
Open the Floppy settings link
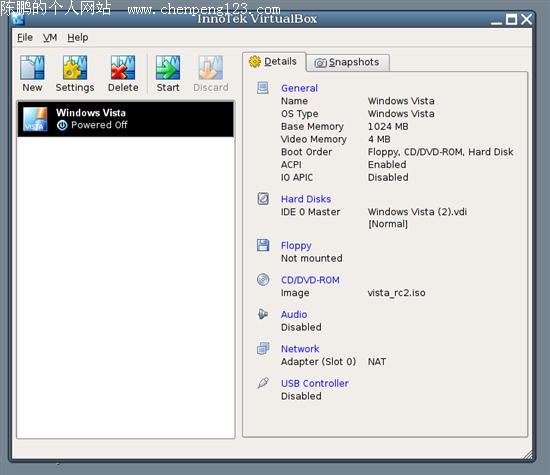coord(296,246)
